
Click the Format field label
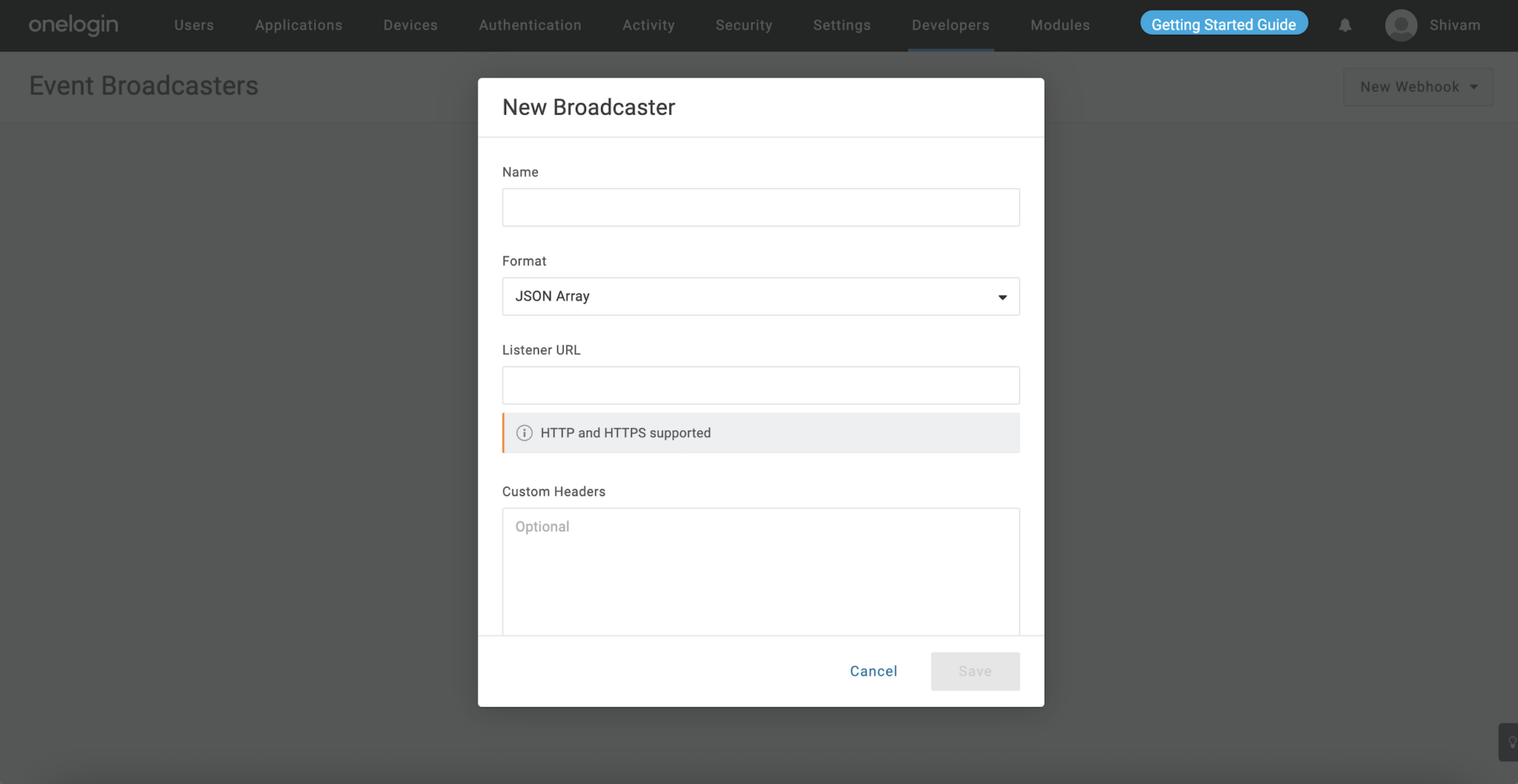pyautogui.click(x=524, y=261)
